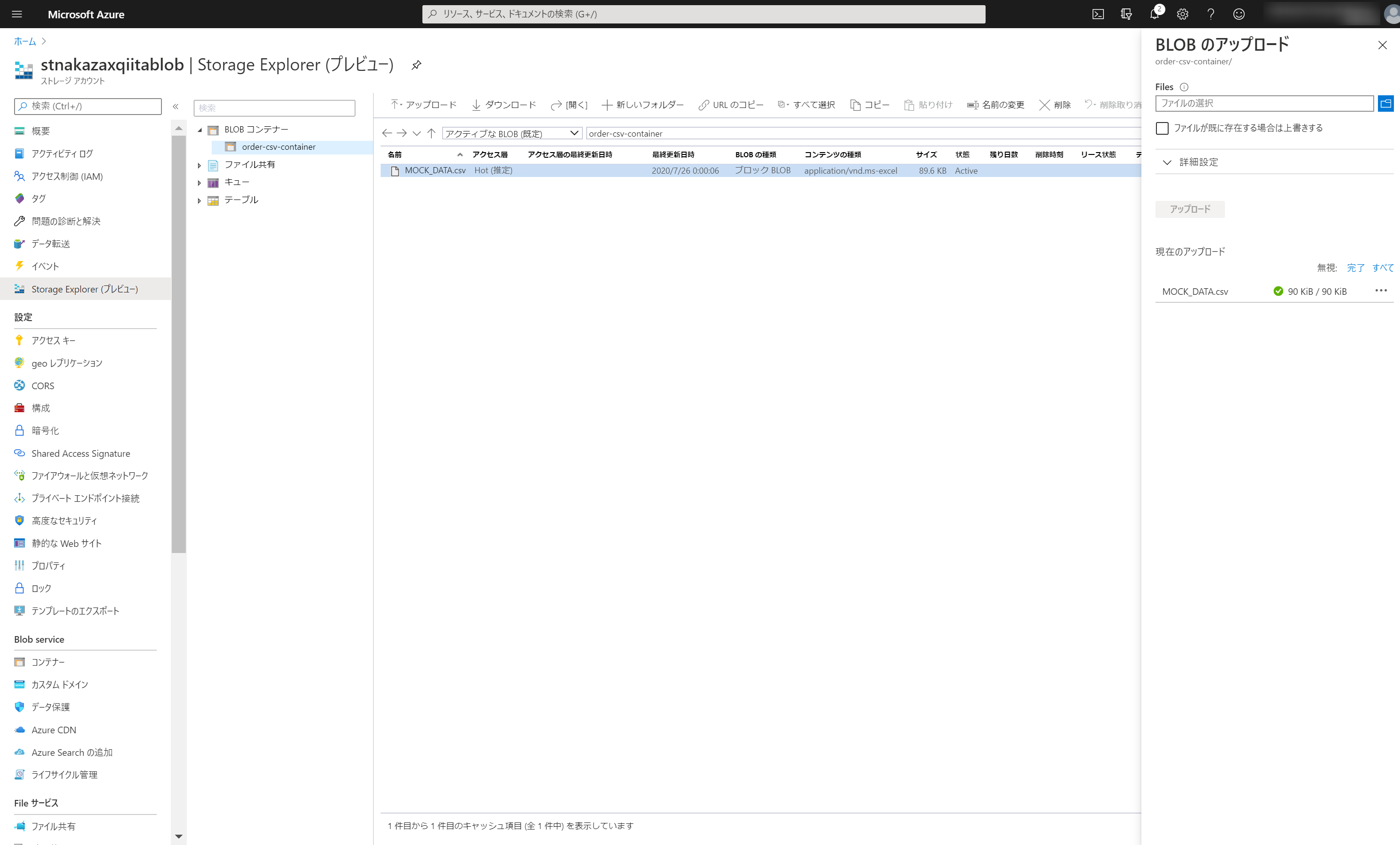Click the ホーム breadcrumb link
1400x845 pixels.
24,41
